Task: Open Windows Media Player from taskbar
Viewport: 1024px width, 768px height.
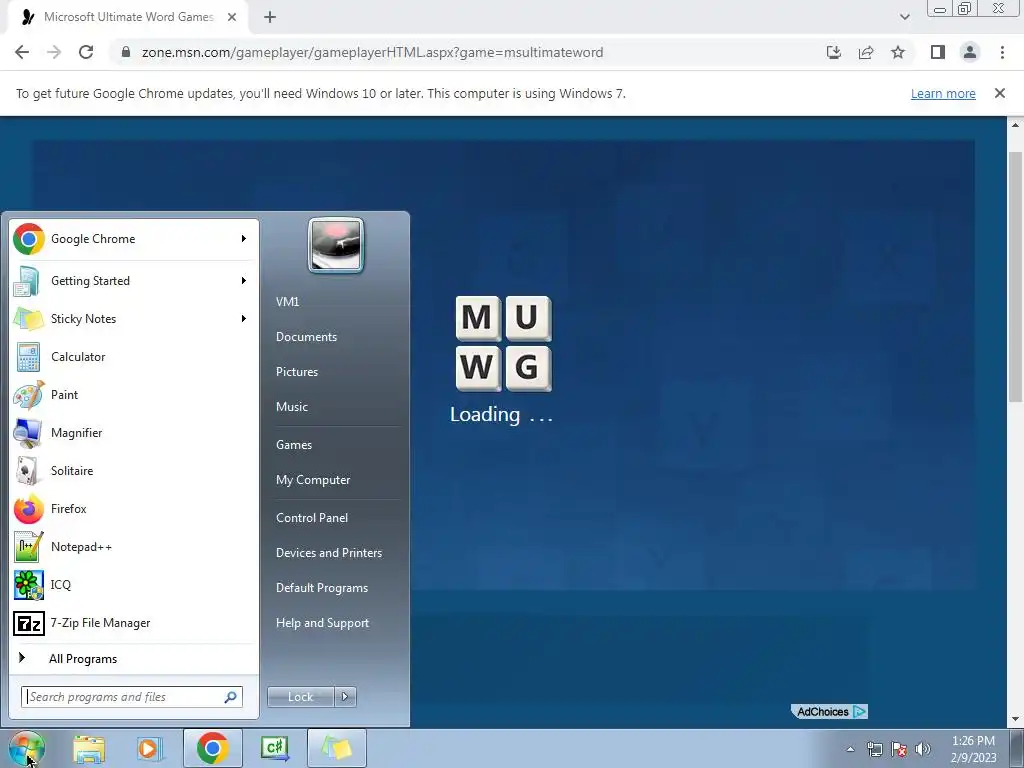Action: (150, 748)
